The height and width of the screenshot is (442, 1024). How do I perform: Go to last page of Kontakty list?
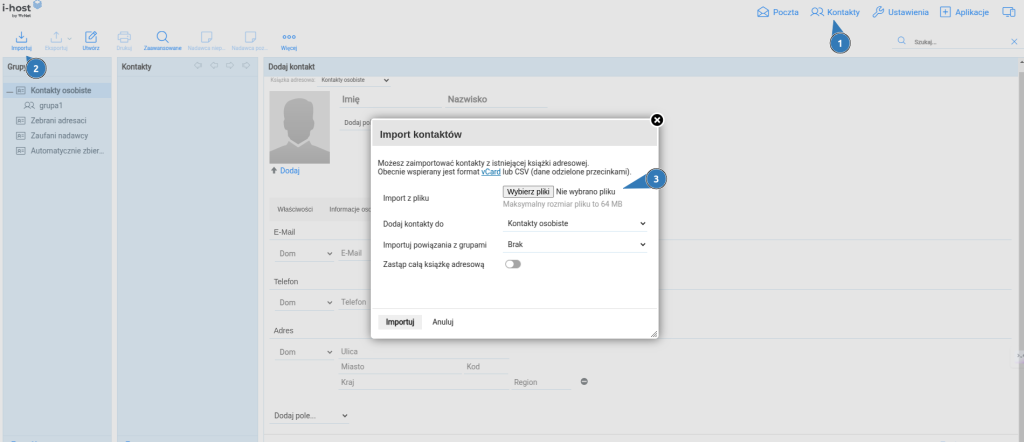(246, 66)
